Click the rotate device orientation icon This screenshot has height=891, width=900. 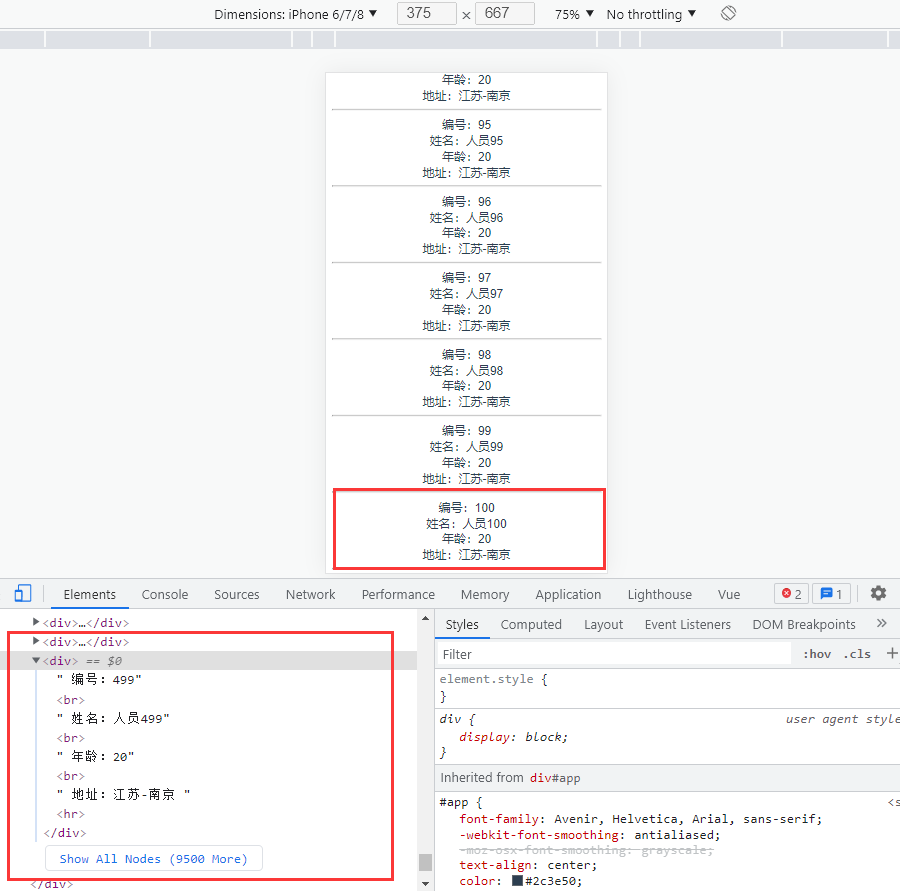pos(728,14)
